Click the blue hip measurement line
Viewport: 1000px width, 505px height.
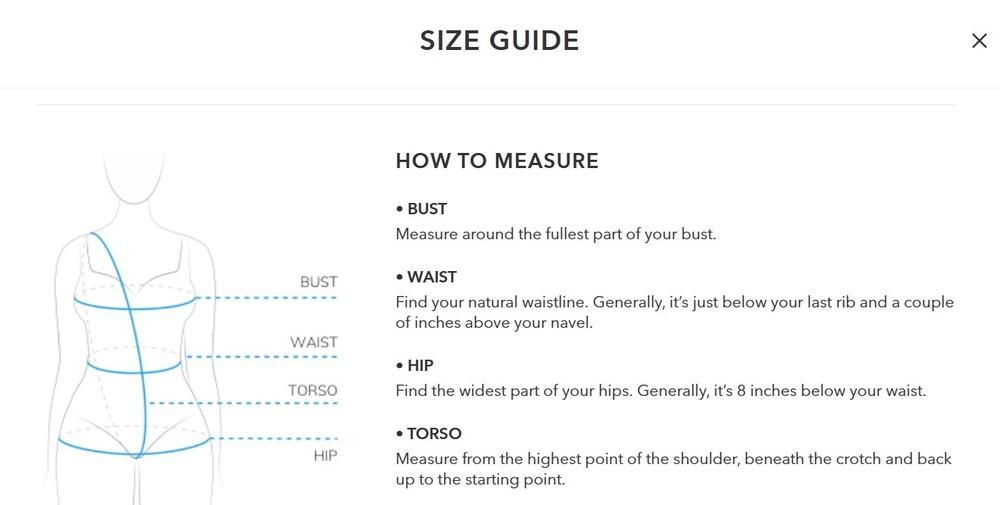click(x=96, y=449)
